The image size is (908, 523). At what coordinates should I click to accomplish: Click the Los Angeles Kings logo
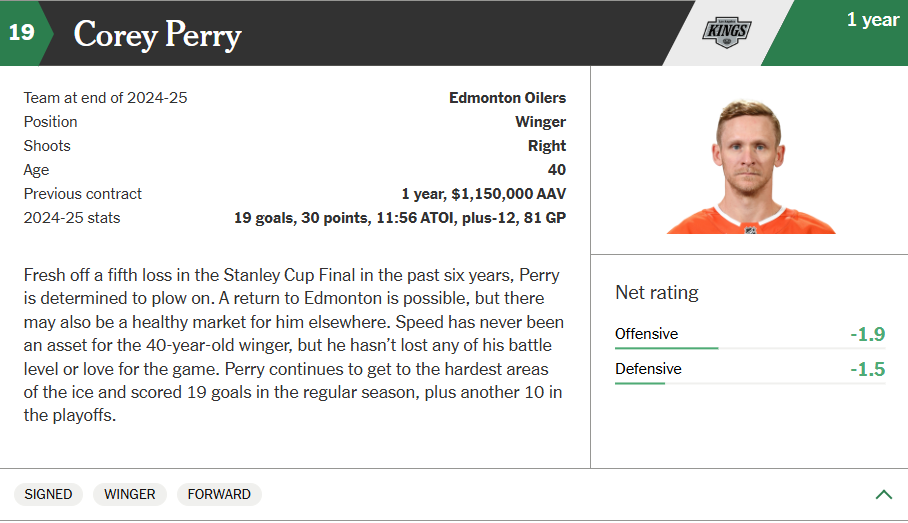[x=727, y=32]
